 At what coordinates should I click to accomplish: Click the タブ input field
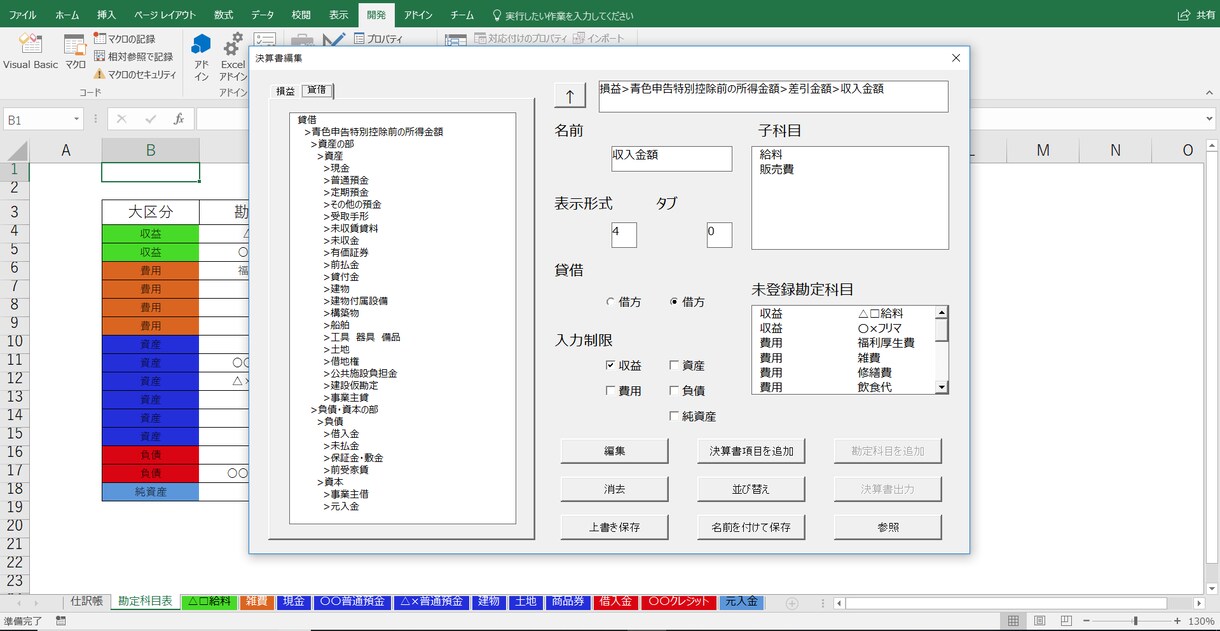pyautogui.click(x=719, y=235)
